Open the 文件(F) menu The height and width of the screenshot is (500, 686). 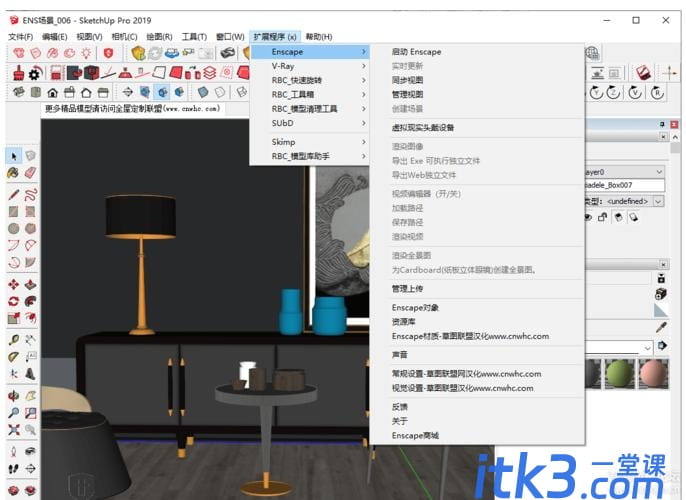21,37
